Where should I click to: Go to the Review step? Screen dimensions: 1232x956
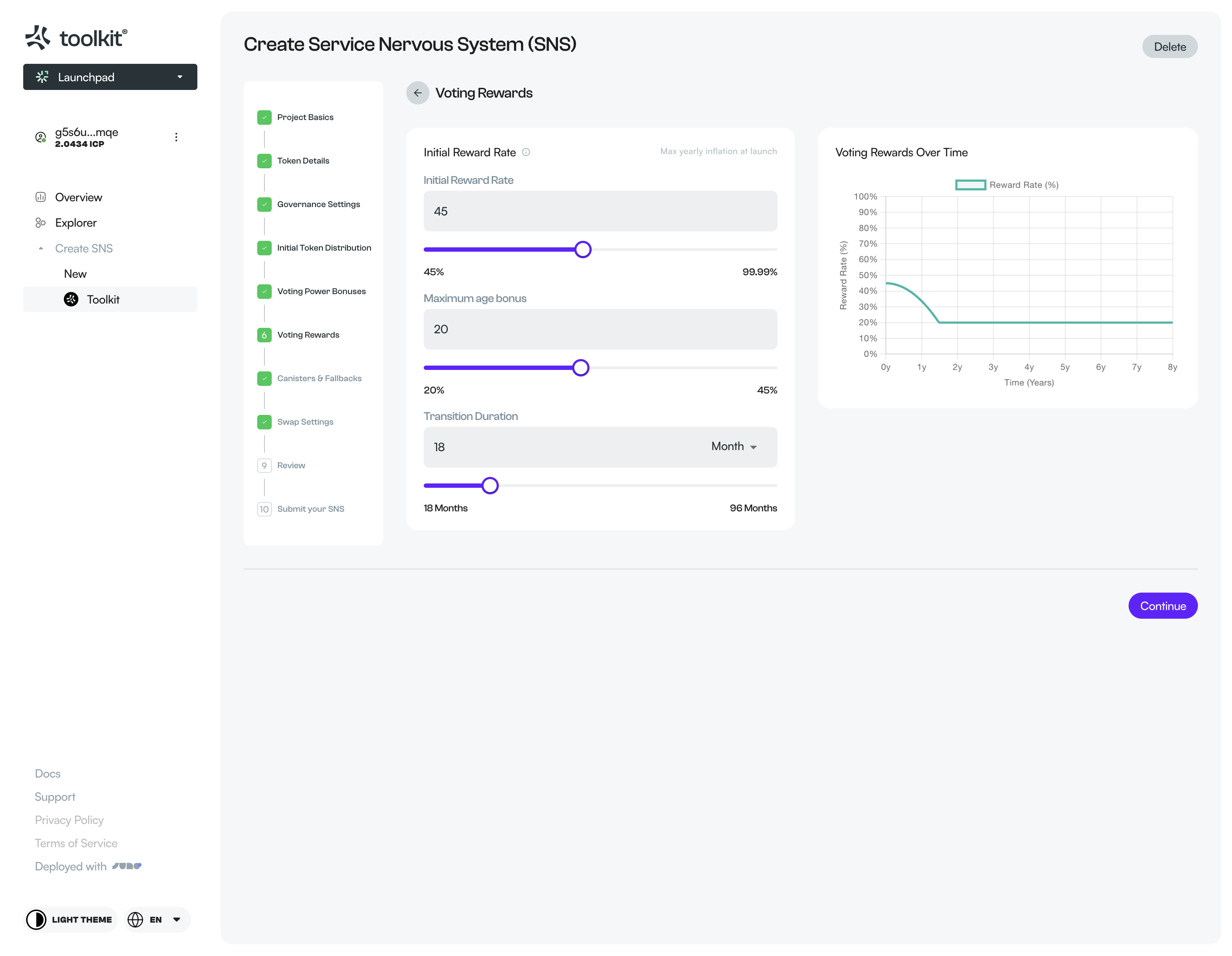(x=291, y=465)
